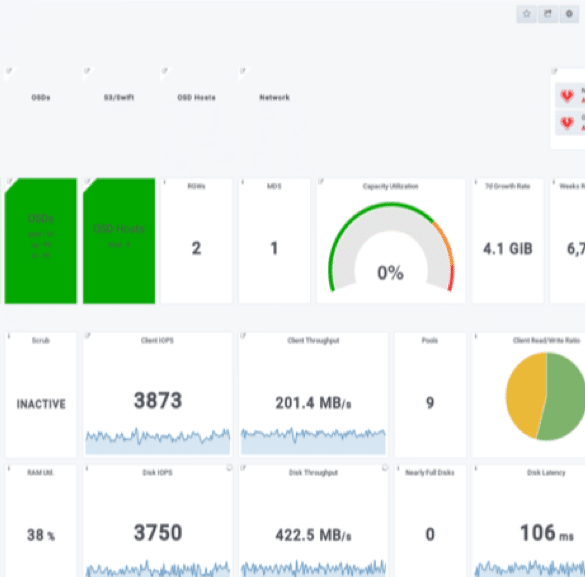Show info icon on Disk IOPS panel
This screenshot has width=585, height=577.
[87, 468]
